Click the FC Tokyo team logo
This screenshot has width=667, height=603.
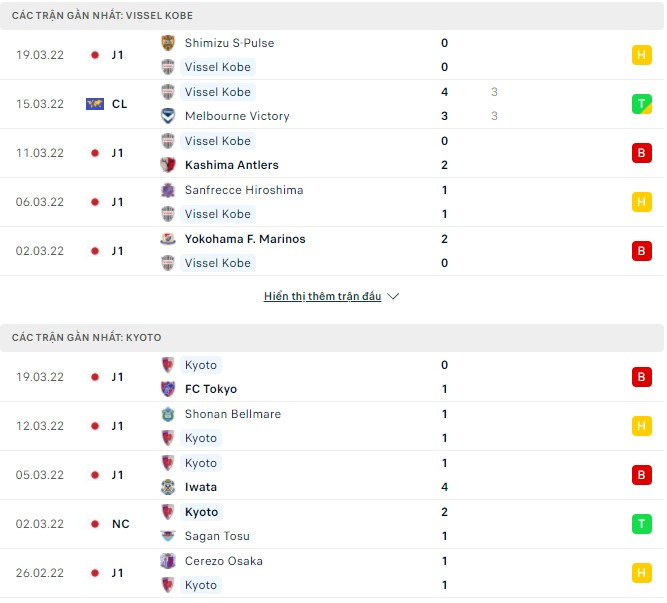(x=168, y=389)
